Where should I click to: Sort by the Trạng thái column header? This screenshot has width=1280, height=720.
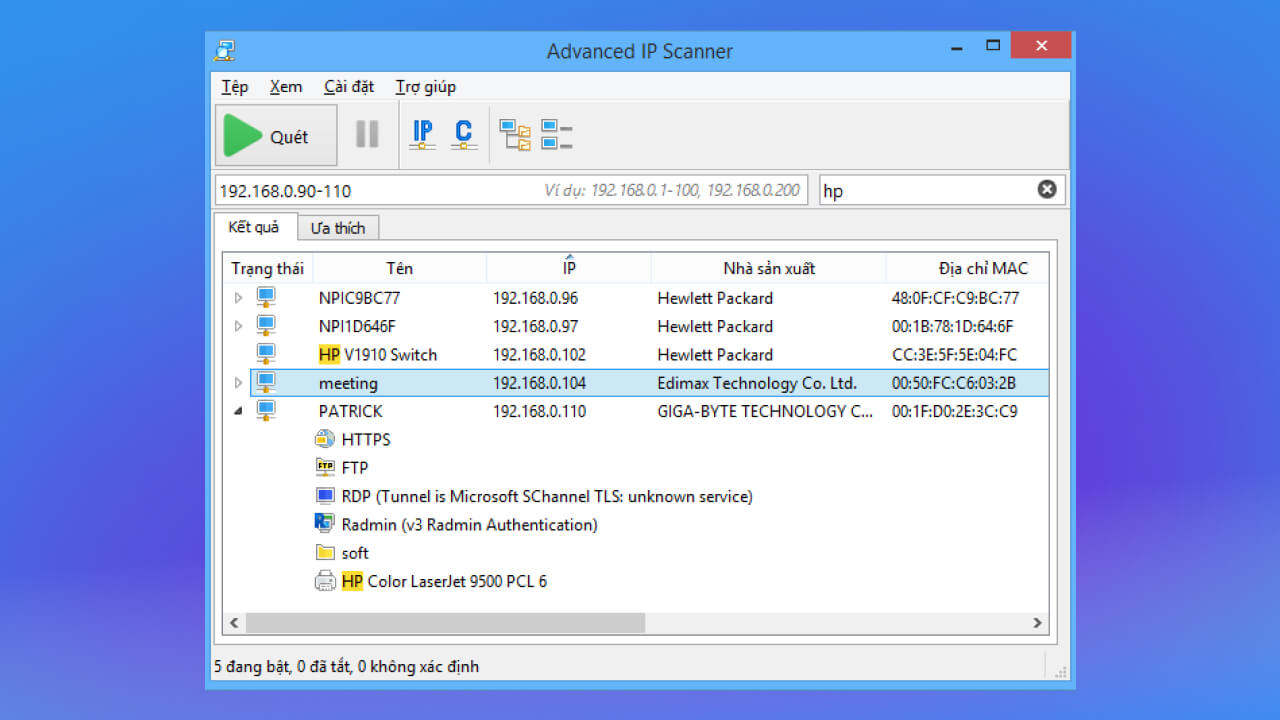click(267, 268)
